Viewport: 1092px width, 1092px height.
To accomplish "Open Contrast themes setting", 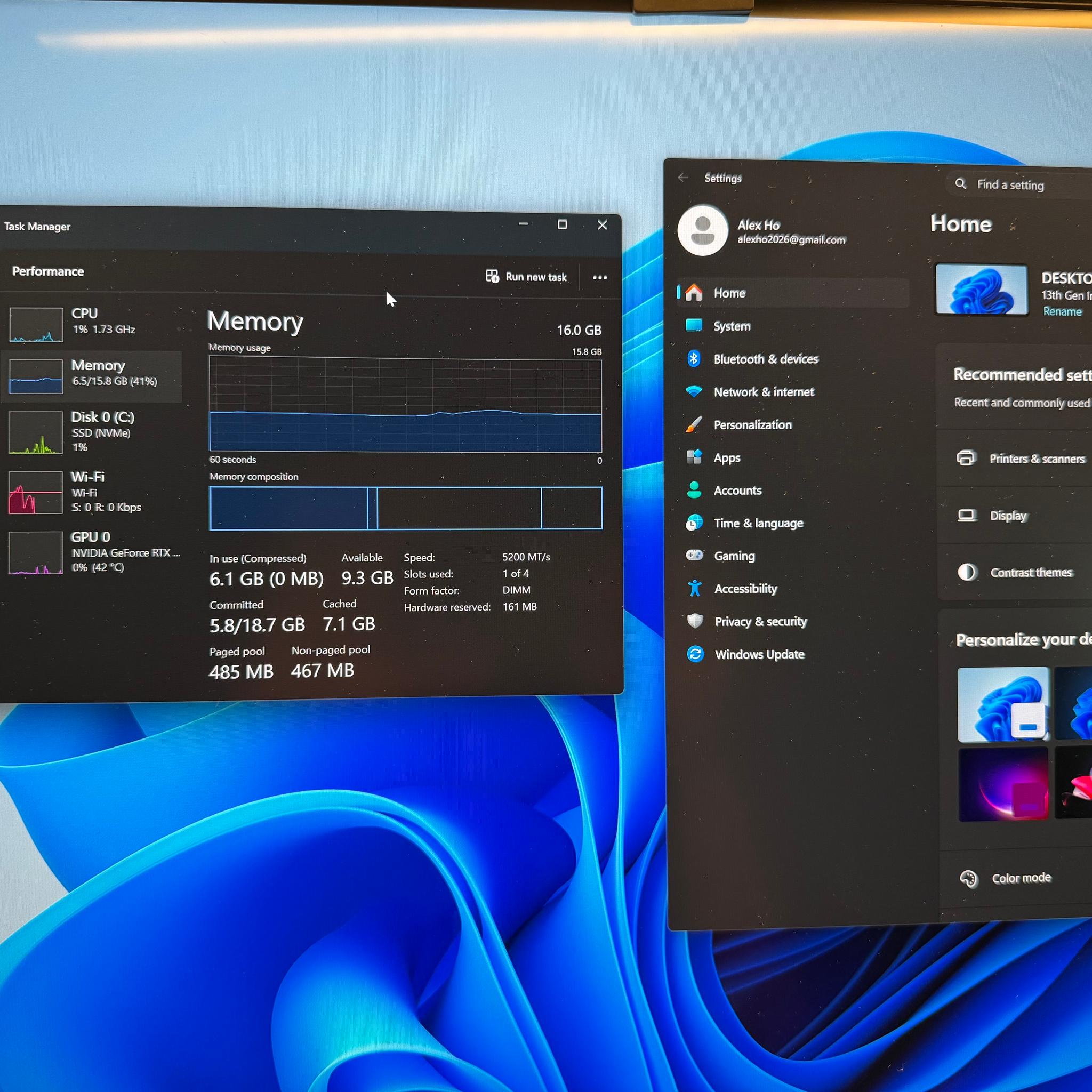I will click(1015, 572).
